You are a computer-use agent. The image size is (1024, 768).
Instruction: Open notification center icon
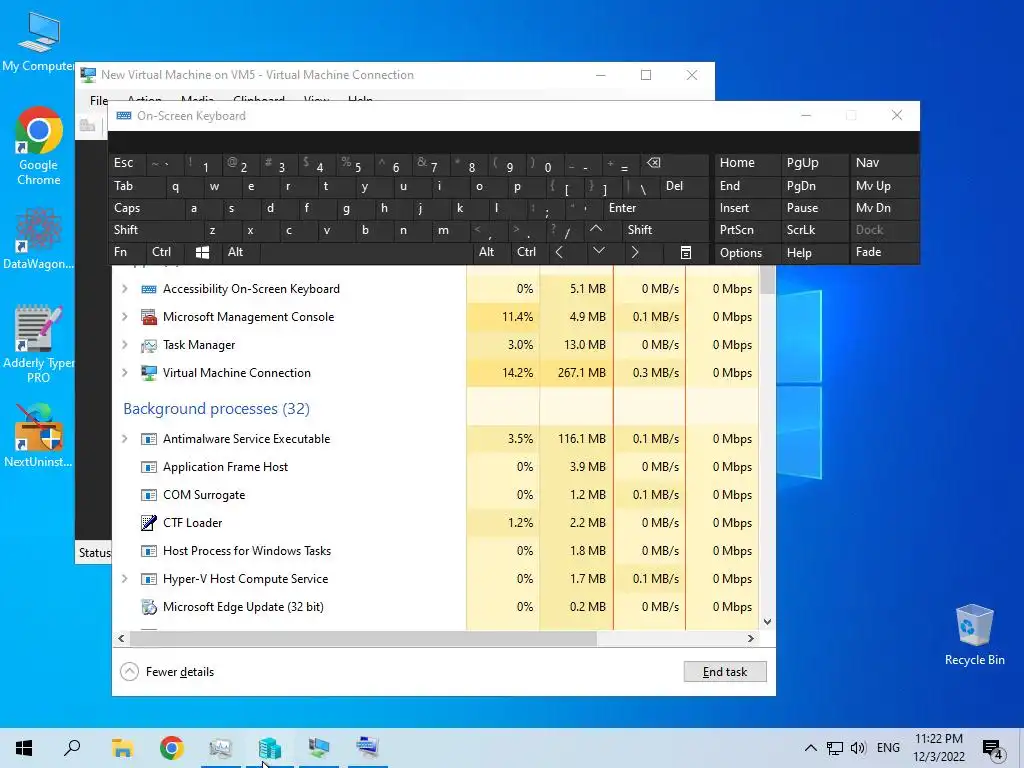pos(993,749)
